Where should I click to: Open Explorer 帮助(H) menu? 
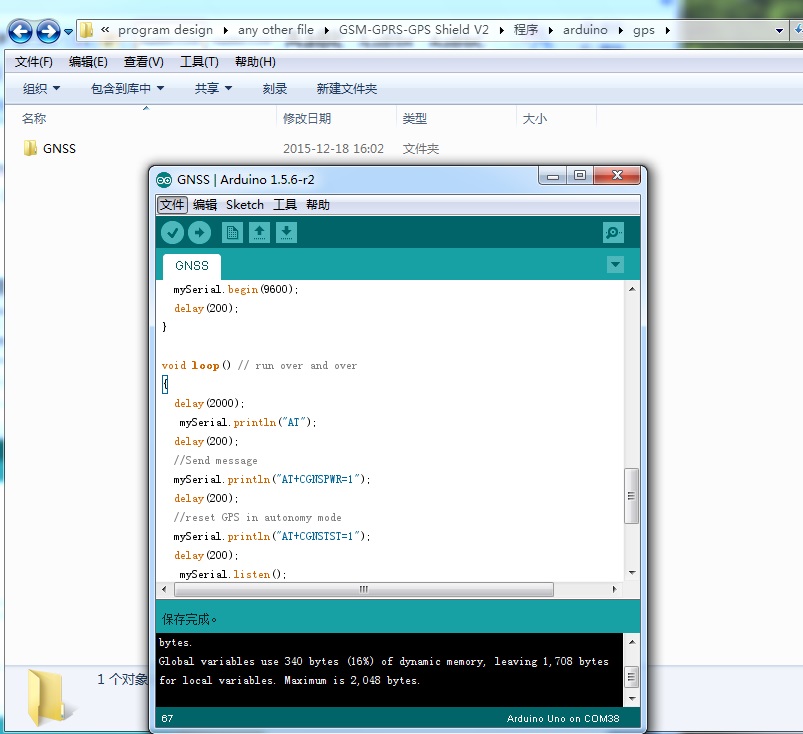click(255, 62)
